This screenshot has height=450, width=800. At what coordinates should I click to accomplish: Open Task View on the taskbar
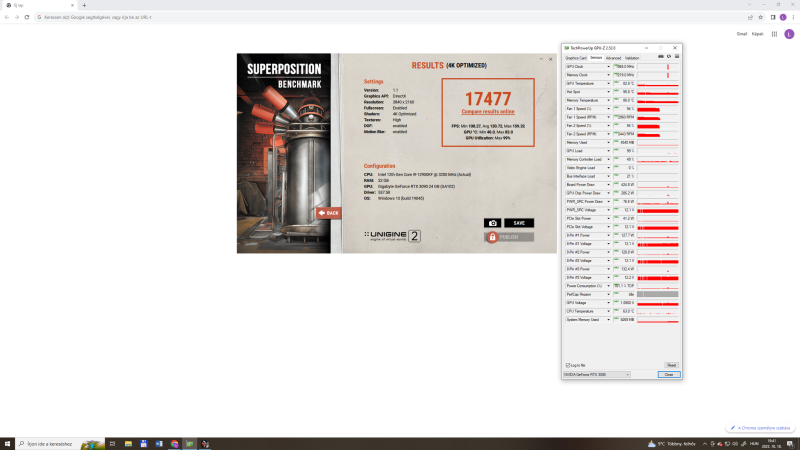pos(112,444)
